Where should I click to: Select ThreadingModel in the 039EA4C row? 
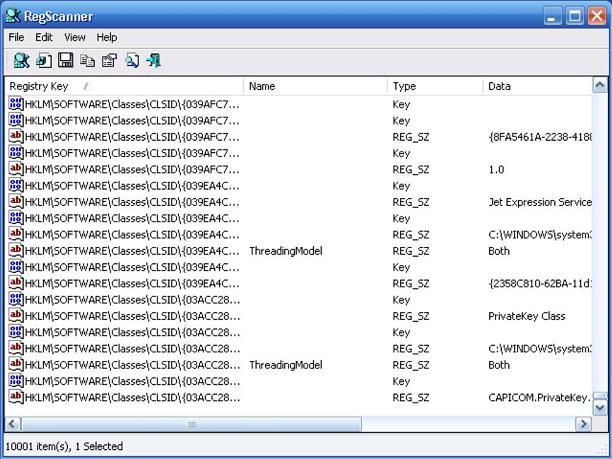(x=286, y=251)
